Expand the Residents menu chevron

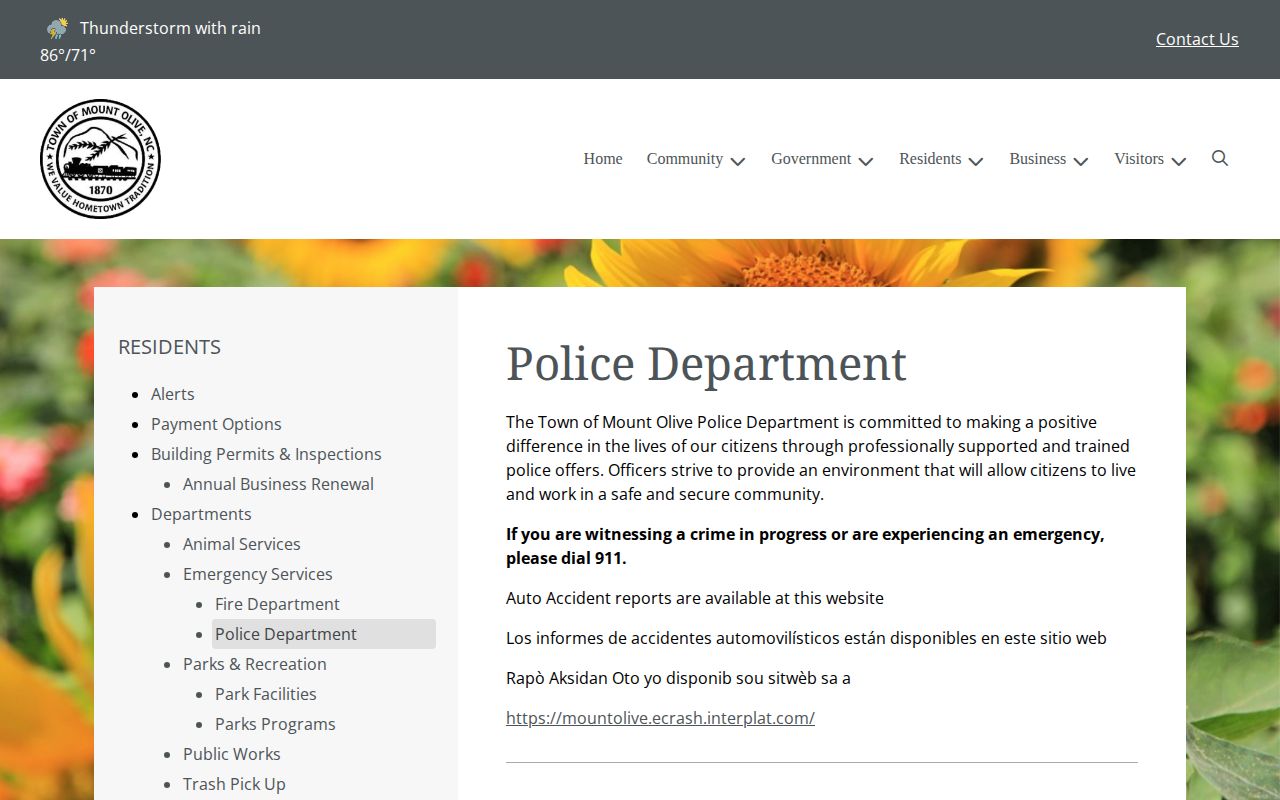coord(976,160)
